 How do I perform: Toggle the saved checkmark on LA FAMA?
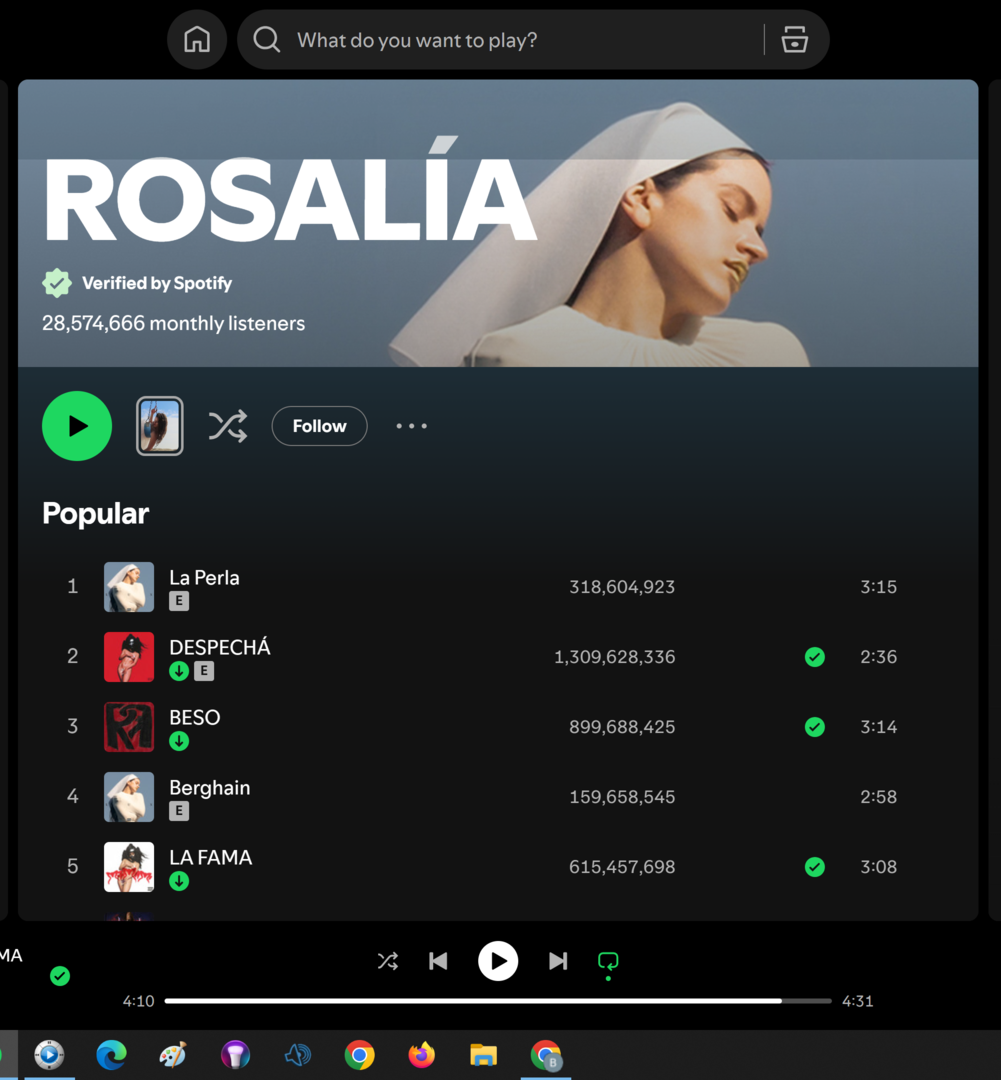pyautogui.click(x=815, y=866)
